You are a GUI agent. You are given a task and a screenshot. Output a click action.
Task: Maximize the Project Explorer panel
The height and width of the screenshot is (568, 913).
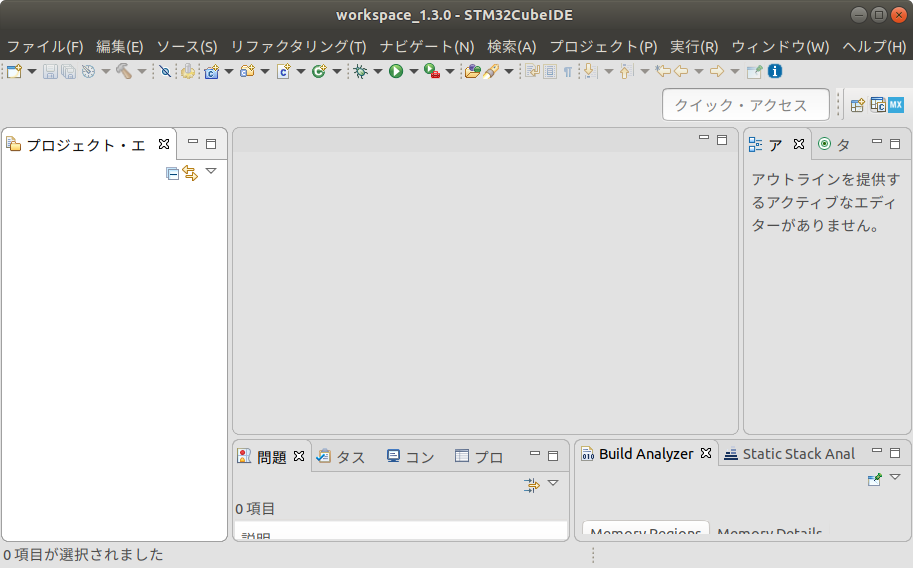point(211,144)
